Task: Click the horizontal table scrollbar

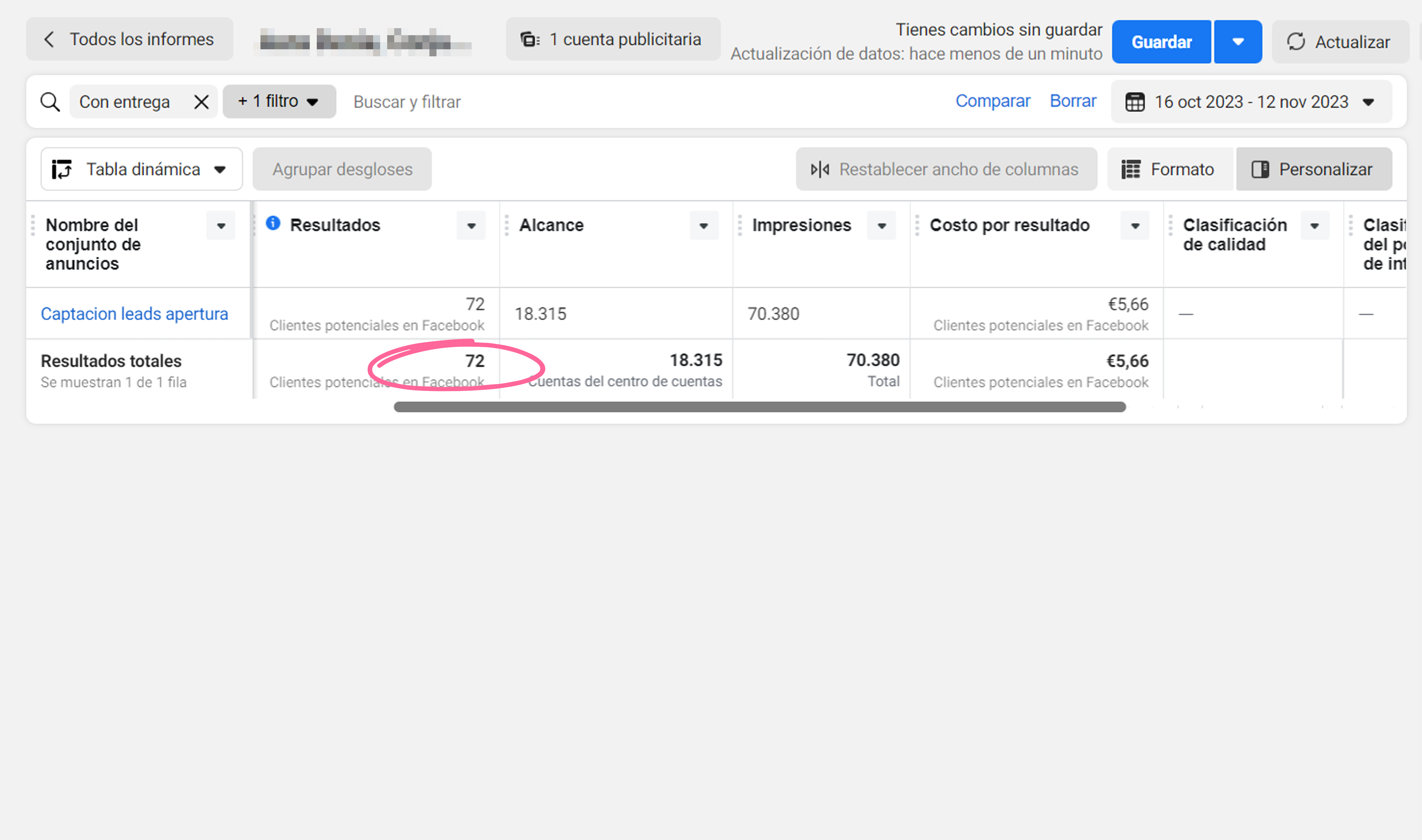Action: pos(760,407)
